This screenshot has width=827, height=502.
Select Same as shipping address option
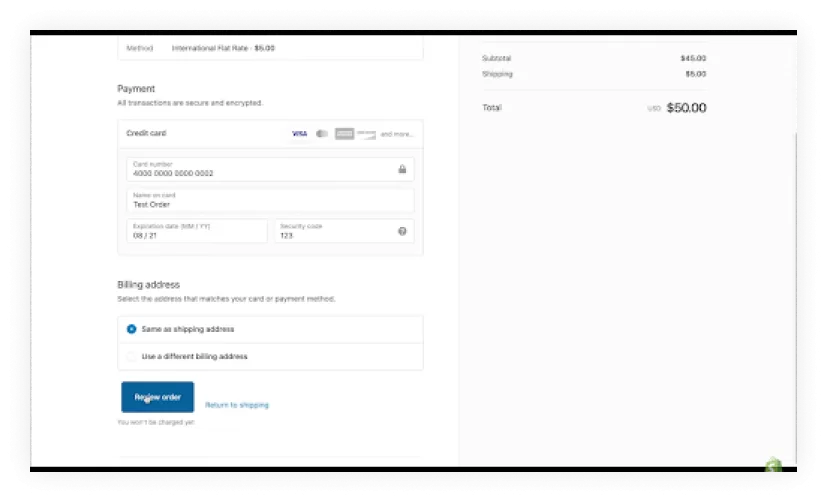coord(132,329)
